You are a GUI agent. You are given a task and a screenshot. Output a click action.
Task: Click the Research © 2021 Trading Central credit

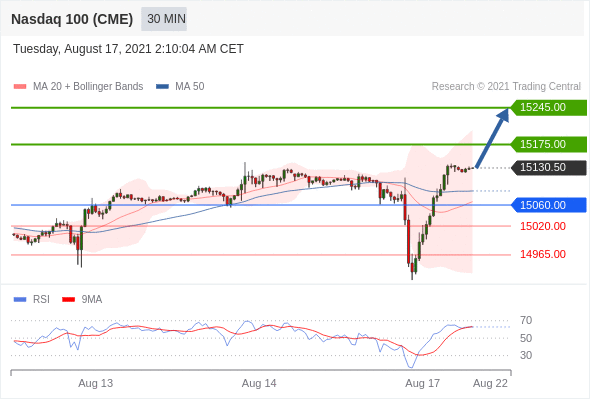506,87
